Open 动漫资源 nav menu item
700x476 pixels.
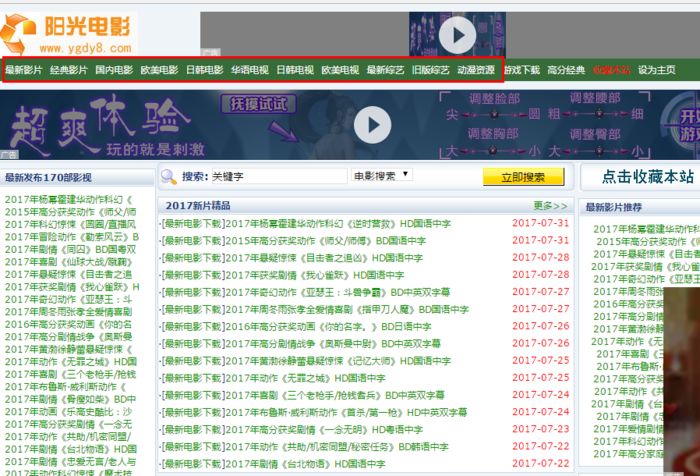point(476,70)
